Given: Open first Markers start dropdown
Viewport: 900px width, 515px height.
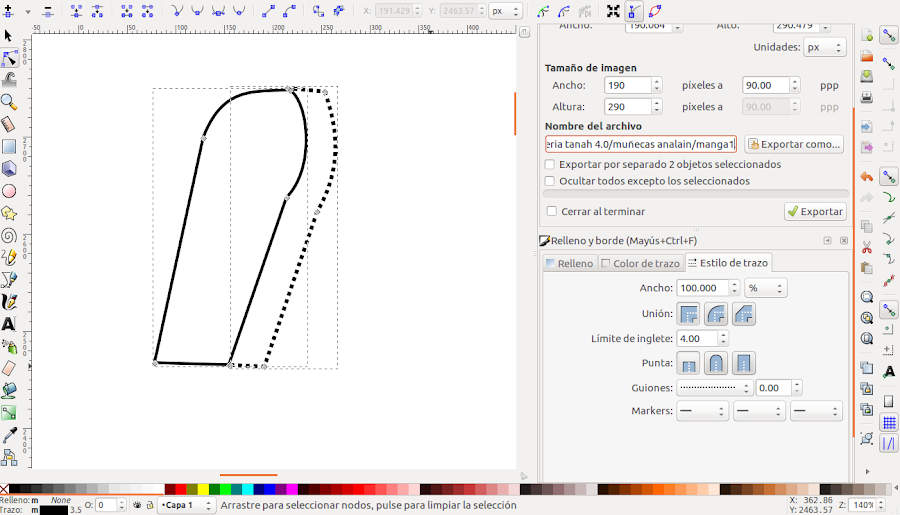Looking at the screenshot, I should (x=702, y=411).
